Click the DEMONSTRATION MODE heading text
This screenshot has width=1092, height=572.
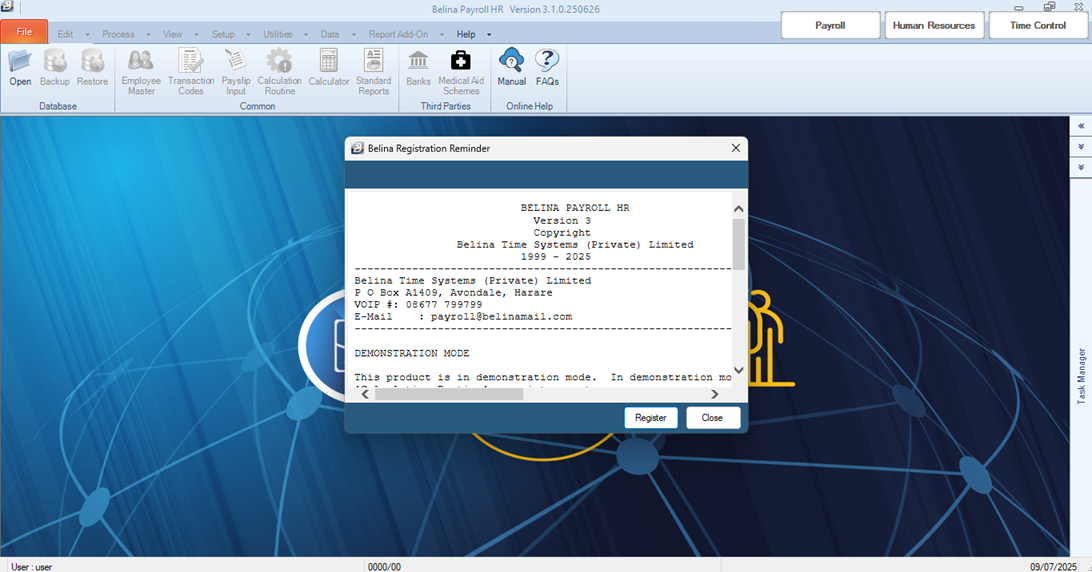tap(412, 353)
